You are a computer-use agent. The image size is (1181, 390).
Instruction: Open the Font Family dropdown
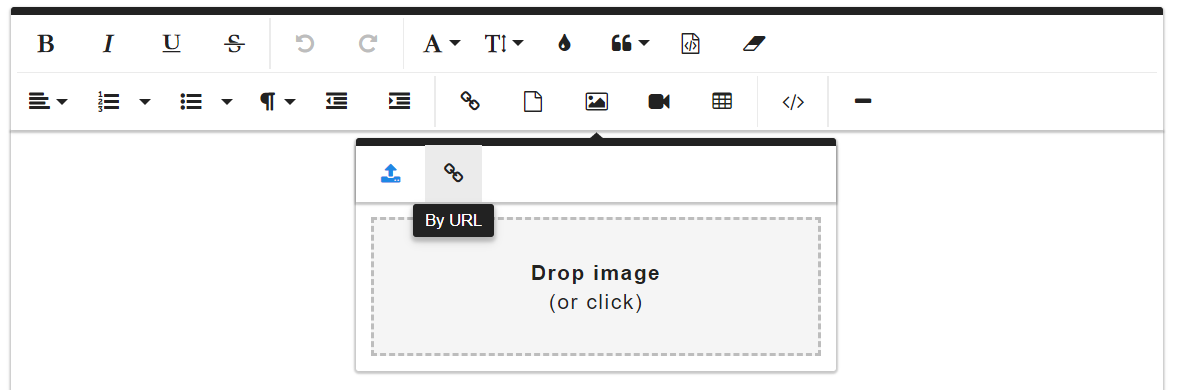441,44
